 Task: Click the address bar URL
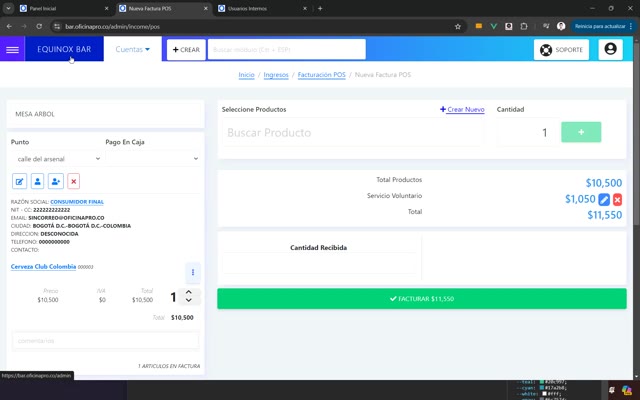tap(113, 27)
